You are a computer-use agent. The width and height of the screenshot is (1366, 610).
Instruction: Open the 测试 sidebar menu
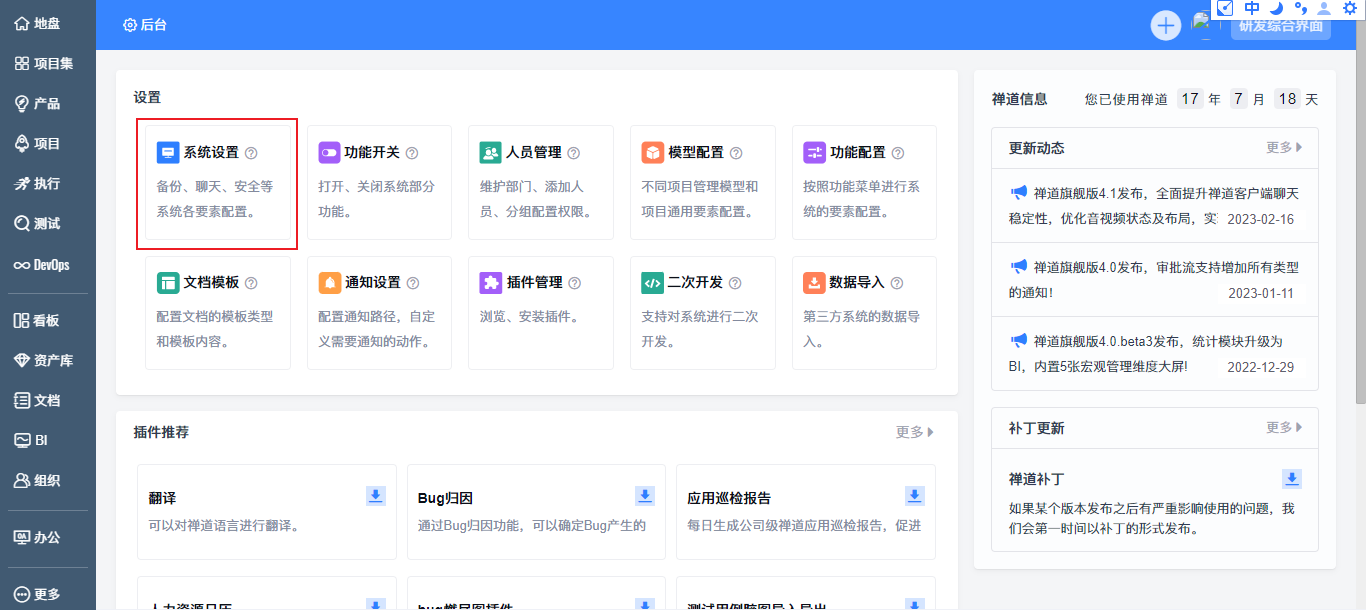tap(38, 224)
